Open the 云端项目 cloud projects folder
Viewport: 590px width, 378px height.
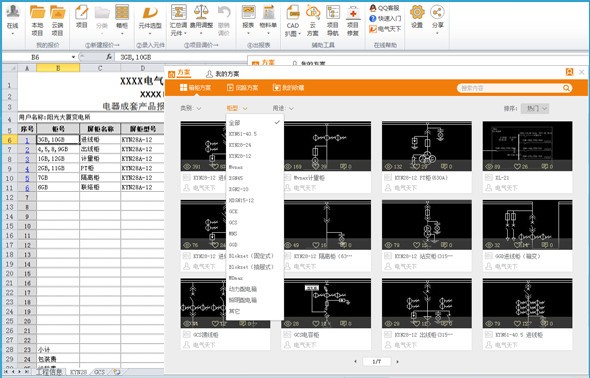tap(57, 21)
